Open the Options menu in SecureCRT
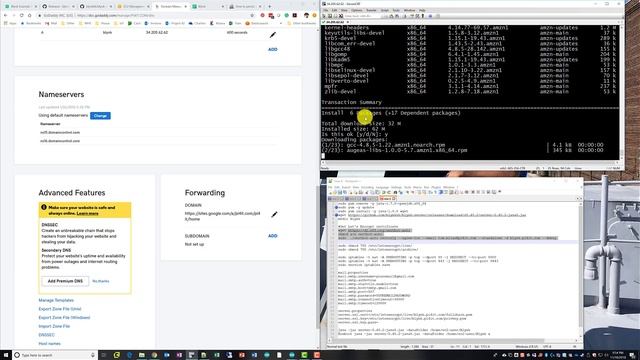The height and width of the screenshot is (360, 640). tap(356, 10)
